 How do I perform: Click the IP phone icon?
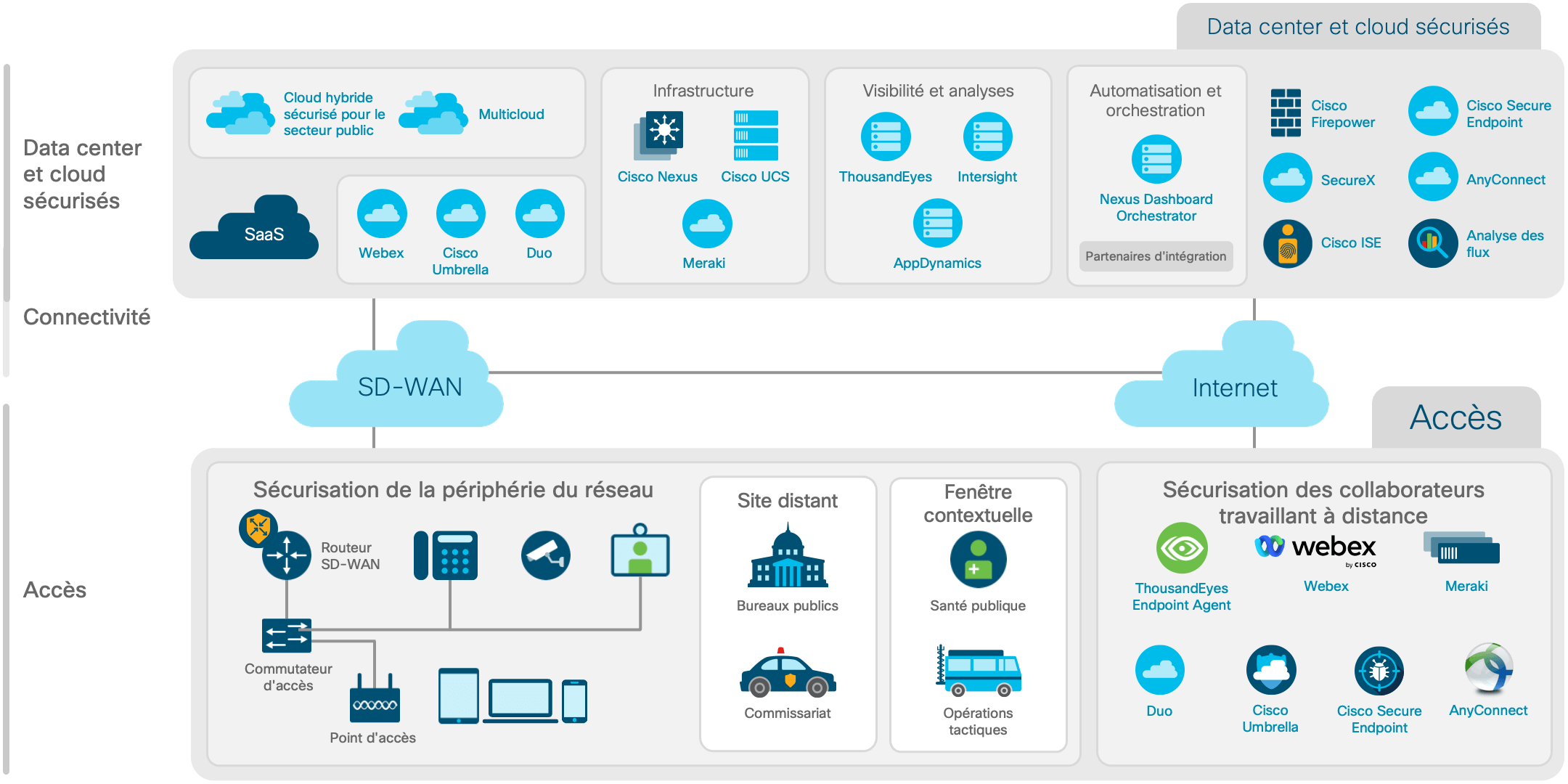(446, 555)
